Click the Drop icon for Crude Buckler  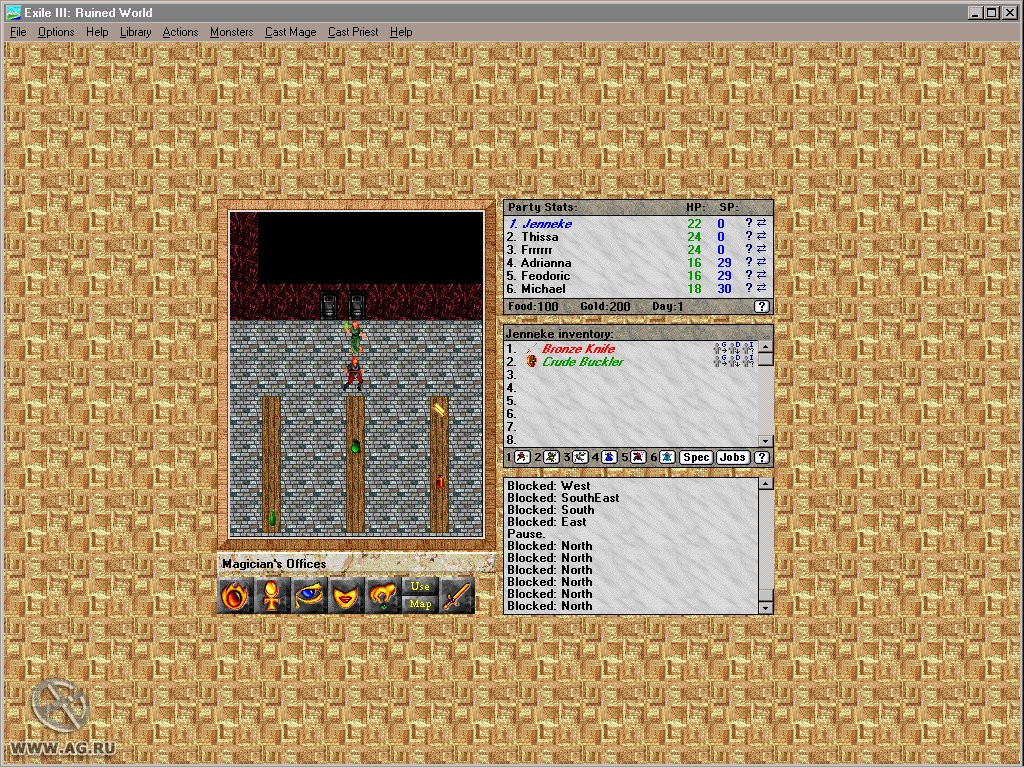[734, 361]
